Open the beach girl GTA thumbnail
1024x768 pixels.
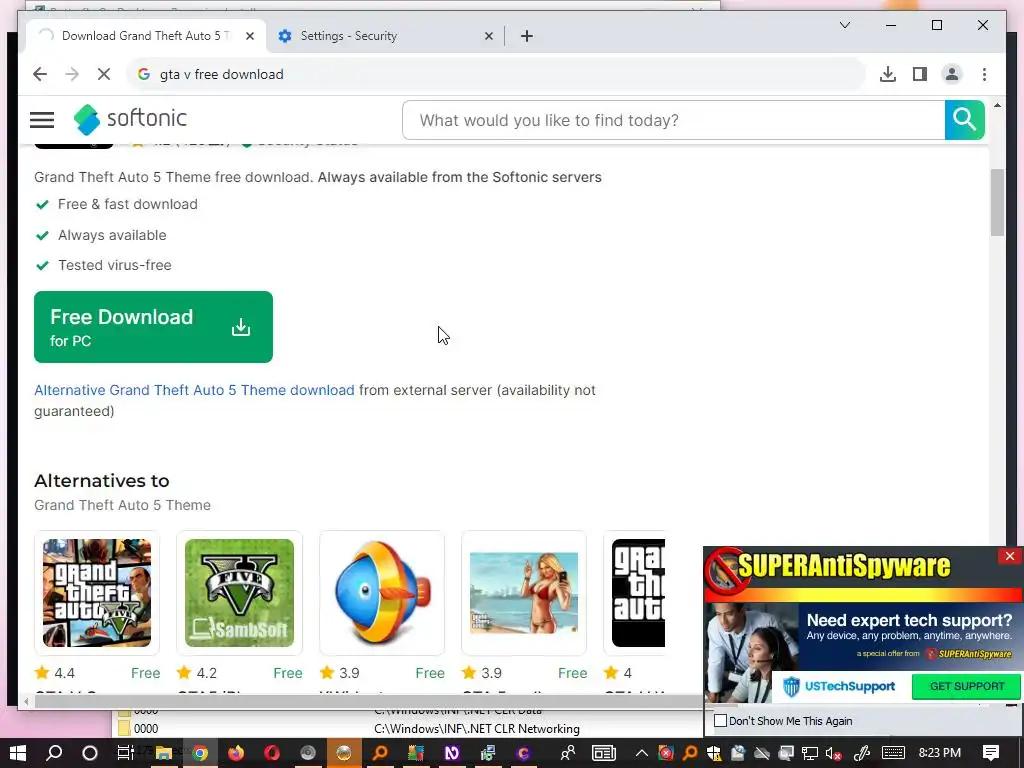click(524, 593)
